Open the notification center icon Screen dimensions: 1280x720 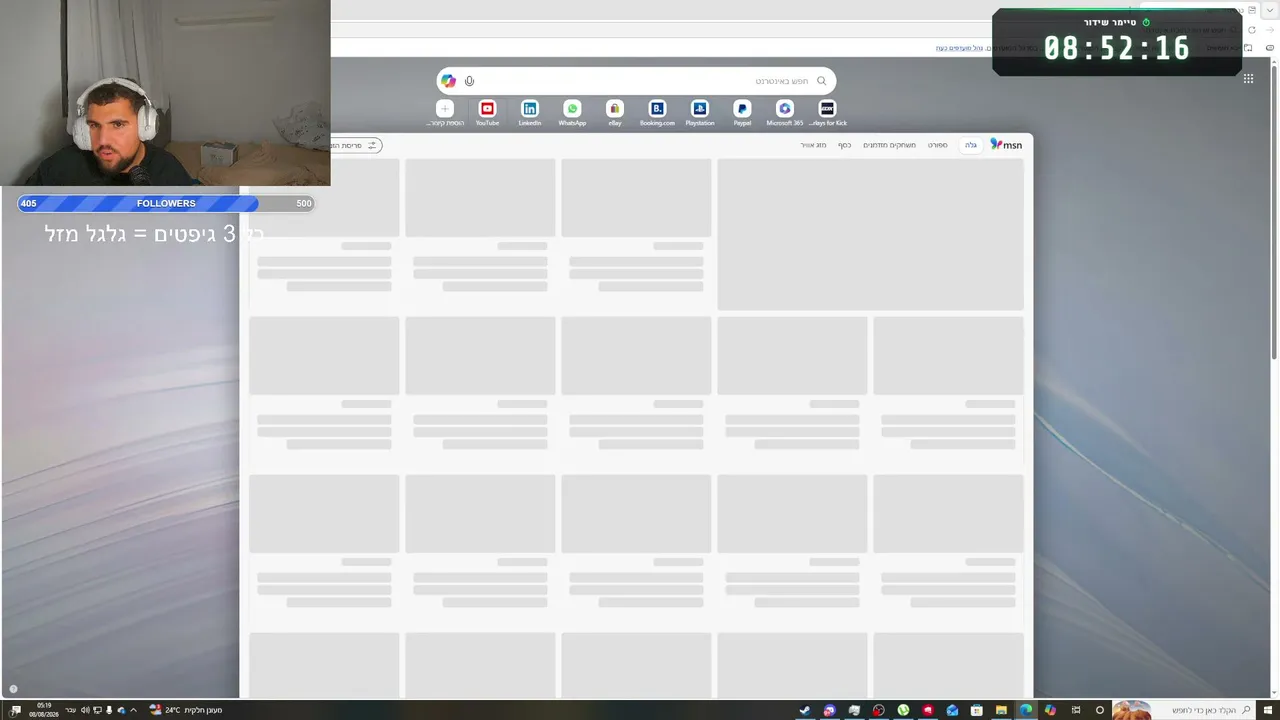[x=15, y=710]
